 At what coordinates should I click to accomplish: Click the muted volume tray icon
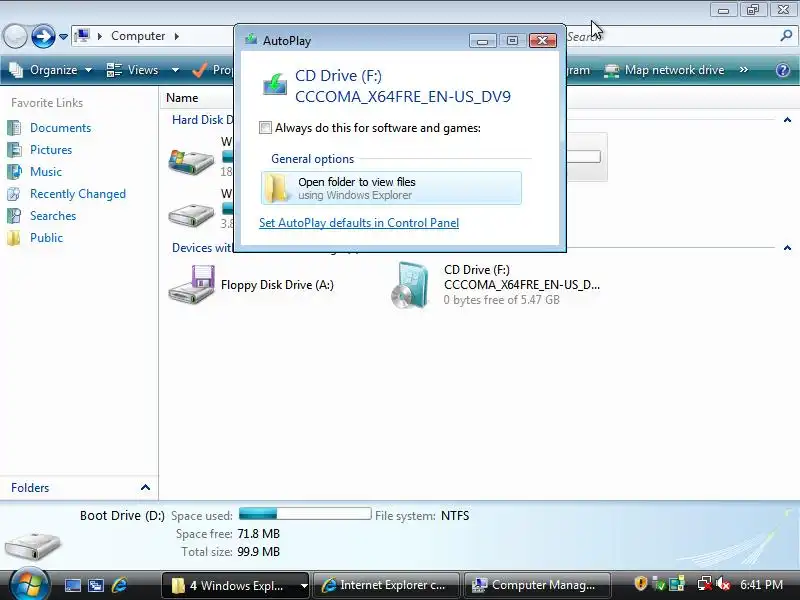tap(722, 584)
